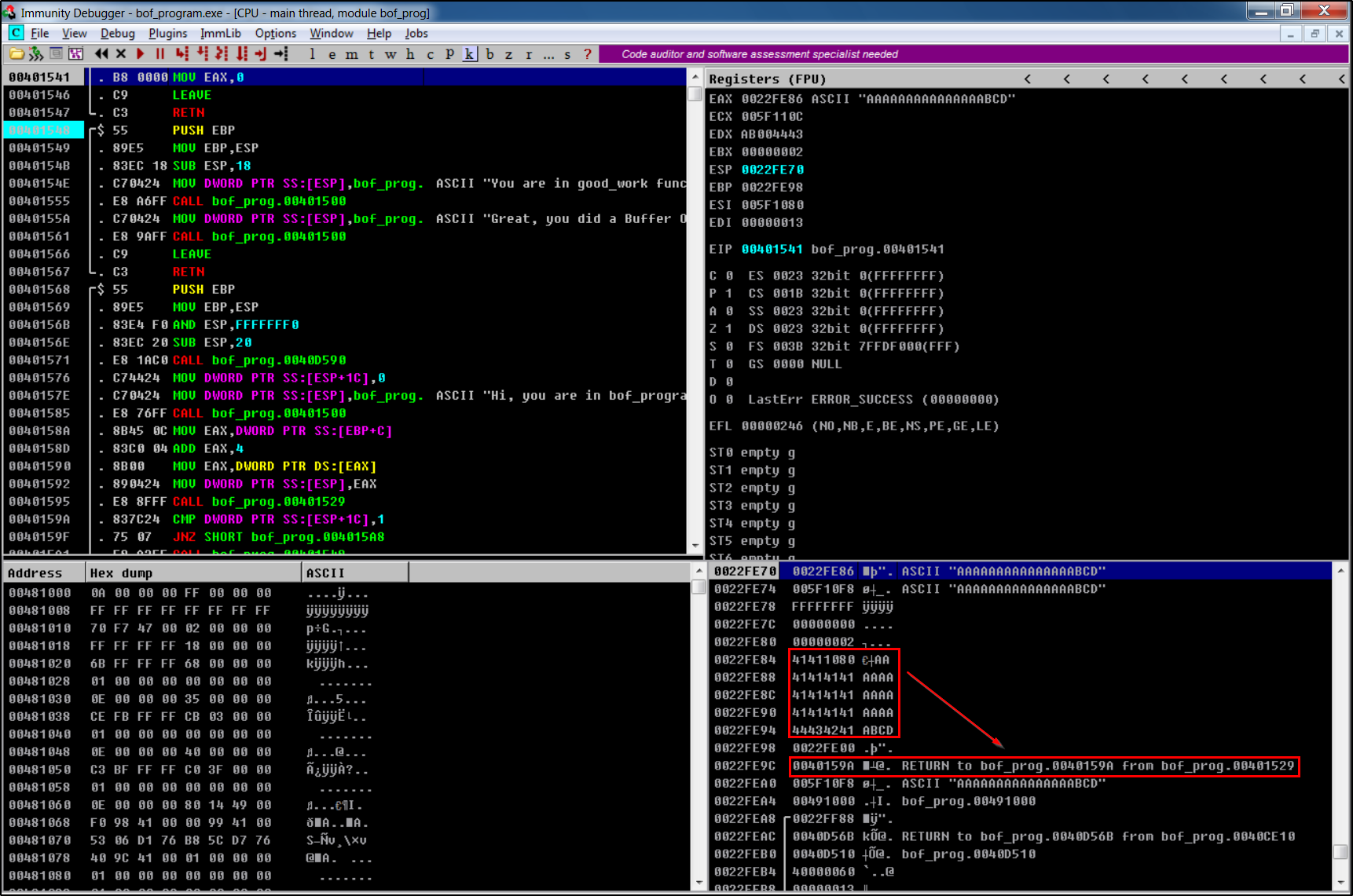This screenshot has width=1353, height=896.
Task: Click the Close program X toolbar icon
Action: pyautogui.click(x=121, y=53)
